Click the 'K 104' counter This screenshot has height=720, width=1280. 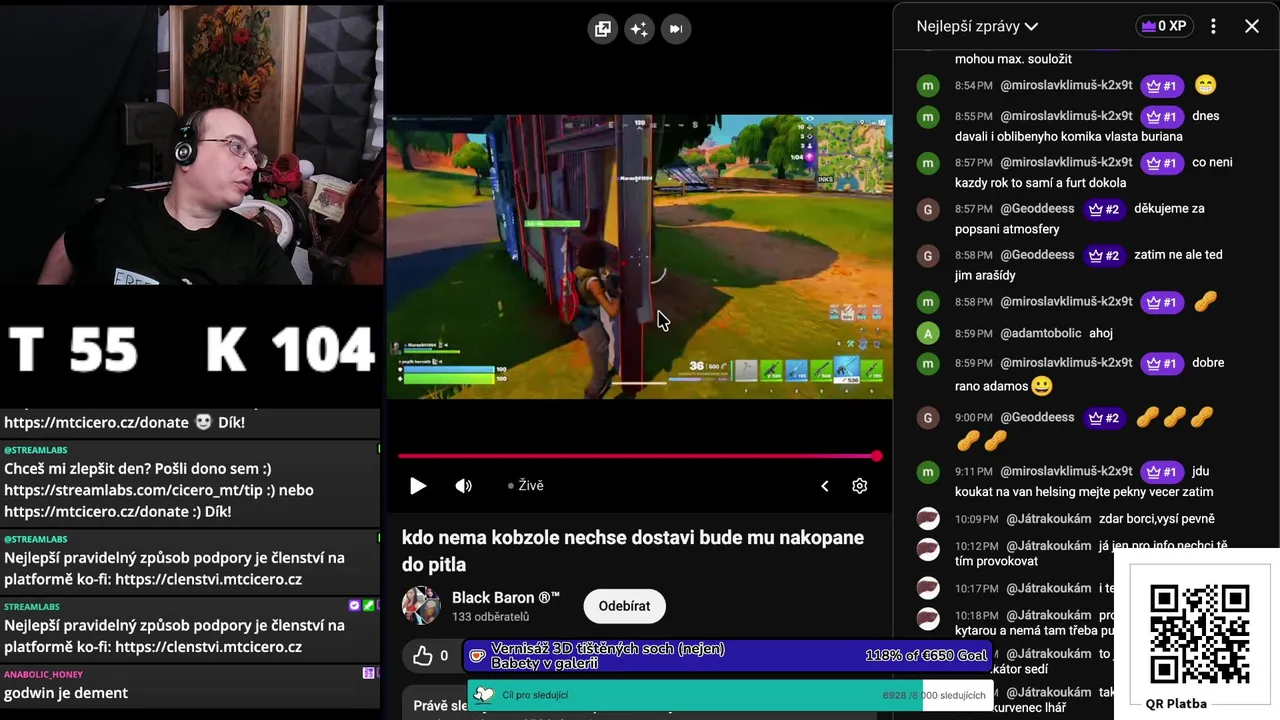click(x=290, y=351)
